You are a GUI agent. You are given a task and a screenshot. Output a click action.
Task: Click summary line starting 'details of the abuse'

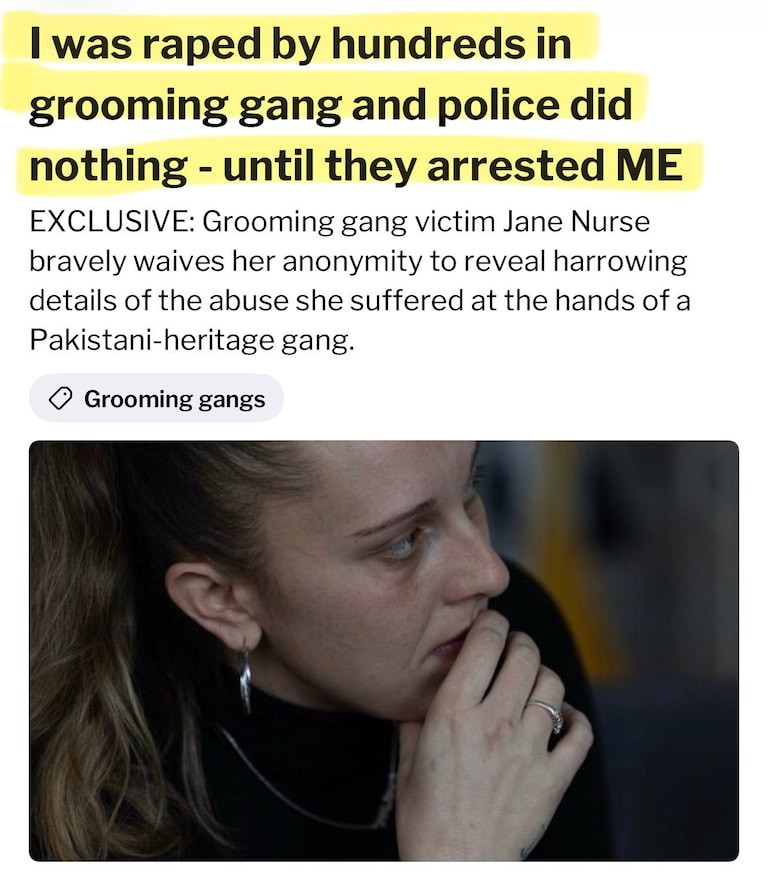coord(360,301)
